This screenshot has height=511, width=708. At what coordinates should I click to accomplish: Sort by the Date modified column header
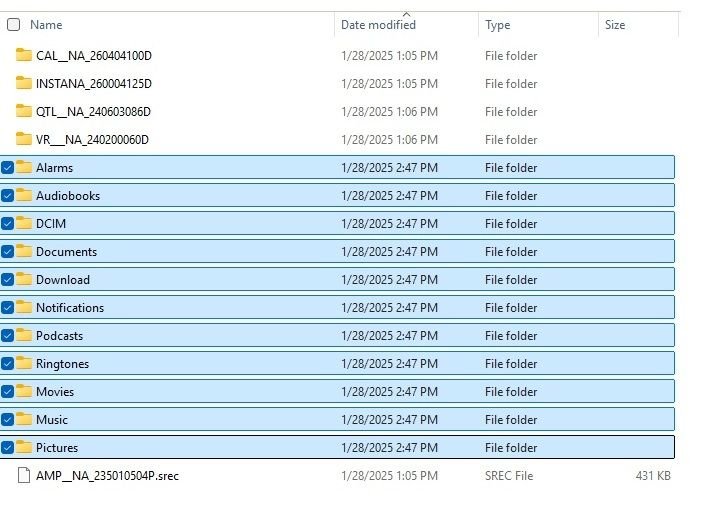pos(378,24)
